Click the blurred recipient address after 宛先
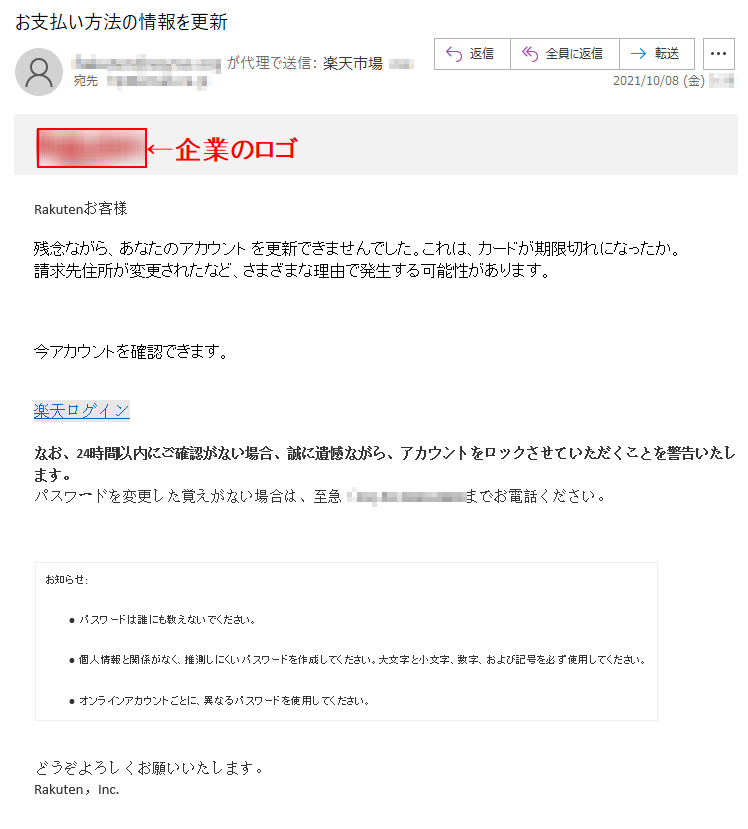Image resolution: width=748 pixels, height=829 pixels. (158, 81)
